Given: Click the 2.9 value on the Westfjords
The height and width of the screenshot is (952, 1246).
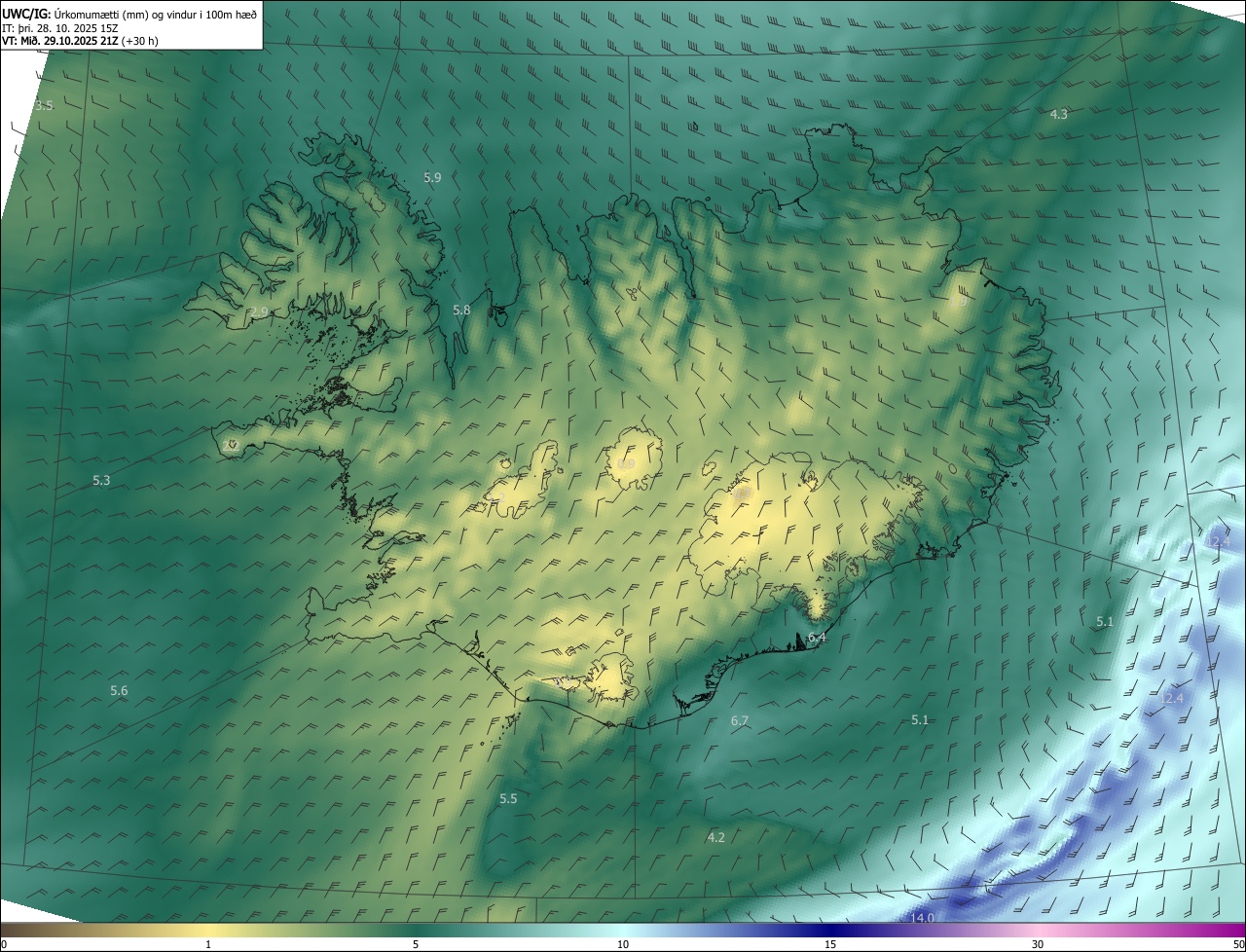Looking at the screenshot, I should (259, 311).
